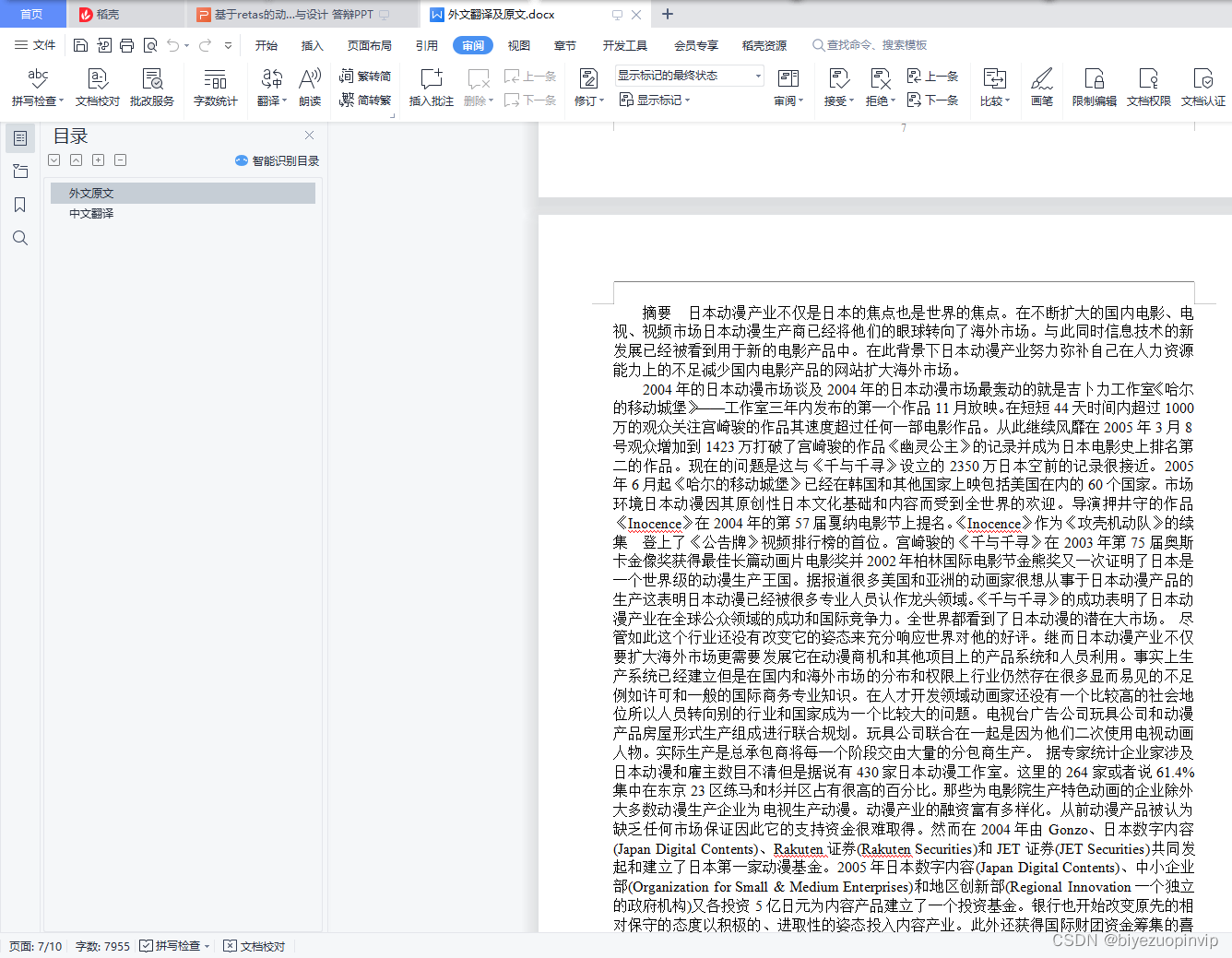Click the demote down-arrow box in 目录 panel

[54, 160]
